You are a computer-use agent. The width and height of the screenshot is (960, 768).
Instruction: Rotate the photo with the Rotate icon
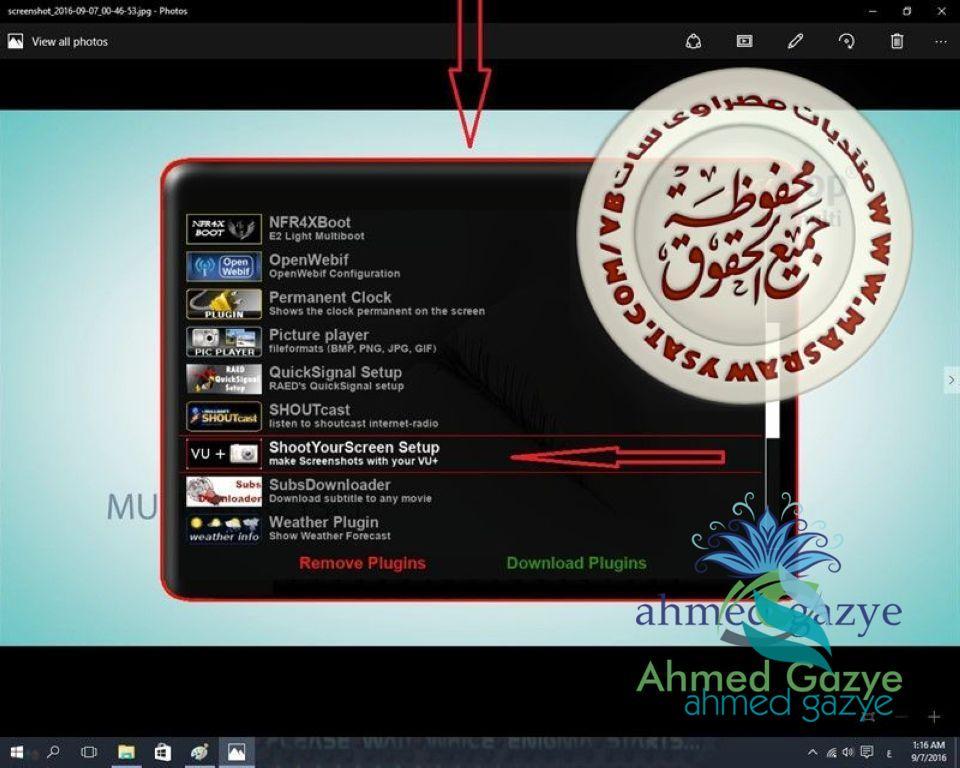click(847, 42)
